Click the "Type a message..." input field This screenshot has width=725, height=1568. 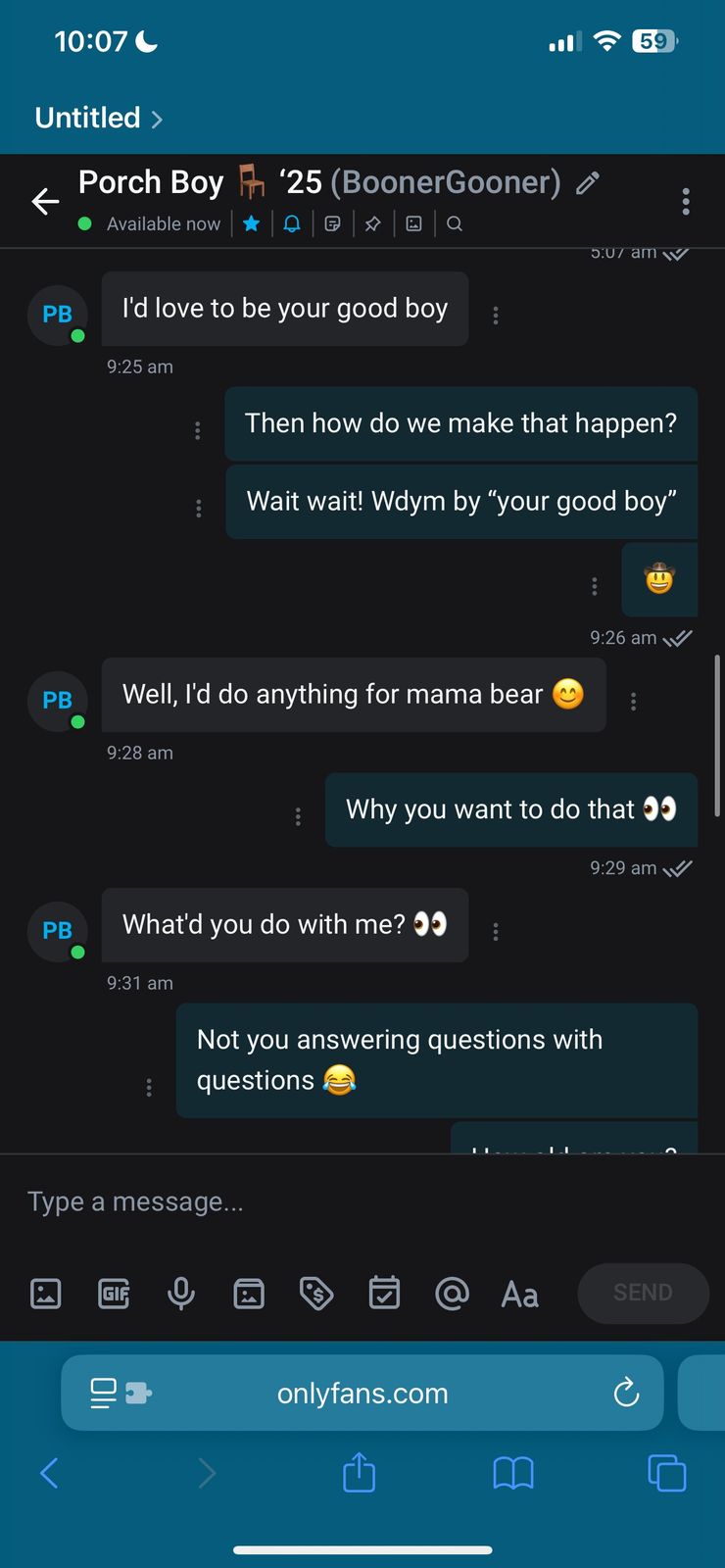[294, 1201]
